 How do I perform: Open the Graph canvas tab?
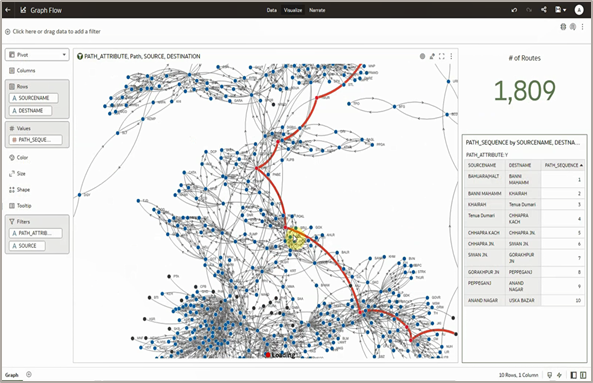[12, 375]
